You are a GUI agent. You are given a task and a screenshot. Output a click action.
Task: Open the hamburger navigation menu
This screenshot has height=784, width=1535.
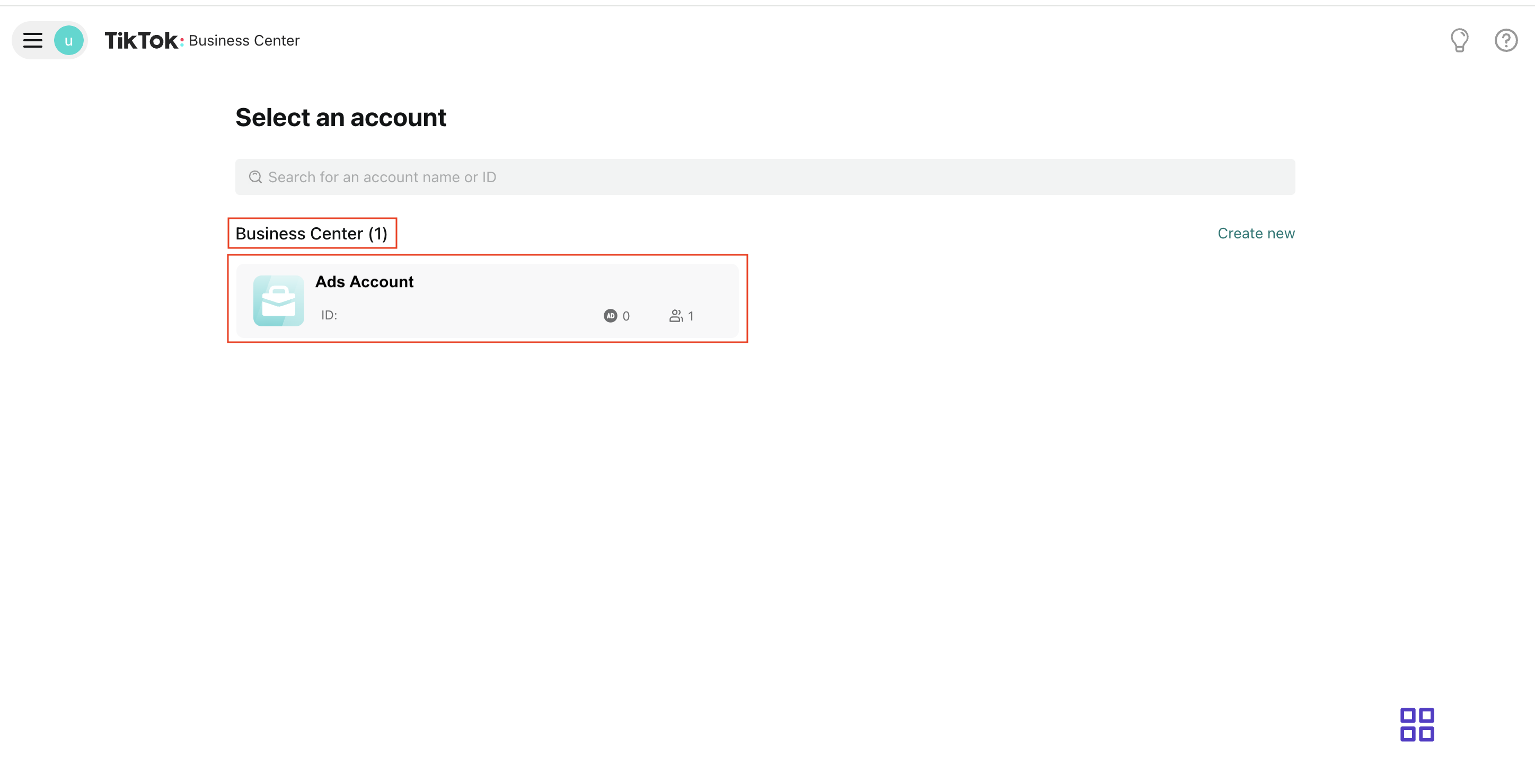(x=33, y=40)
